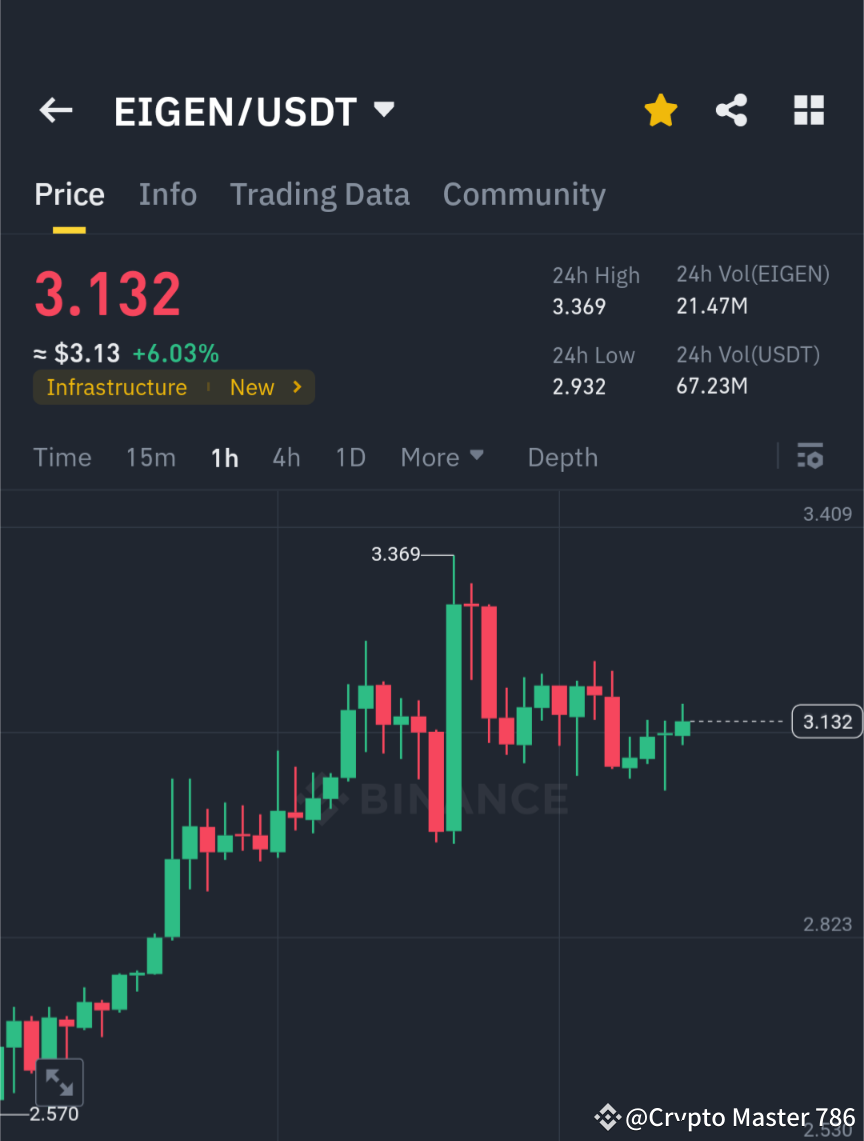864x1141 pixels.
Task: Open chart display settings icon
Action: pos(810,457)
